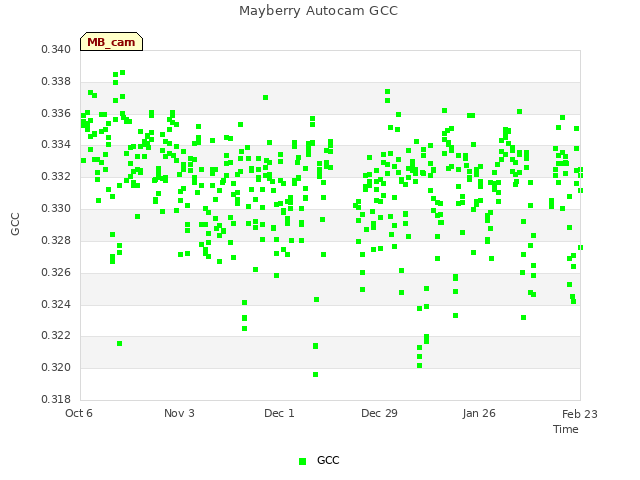This screenshot has height=480, width=640.
Task: Click the 0.326 y-axis tick label
Action: tap(56, 272)
